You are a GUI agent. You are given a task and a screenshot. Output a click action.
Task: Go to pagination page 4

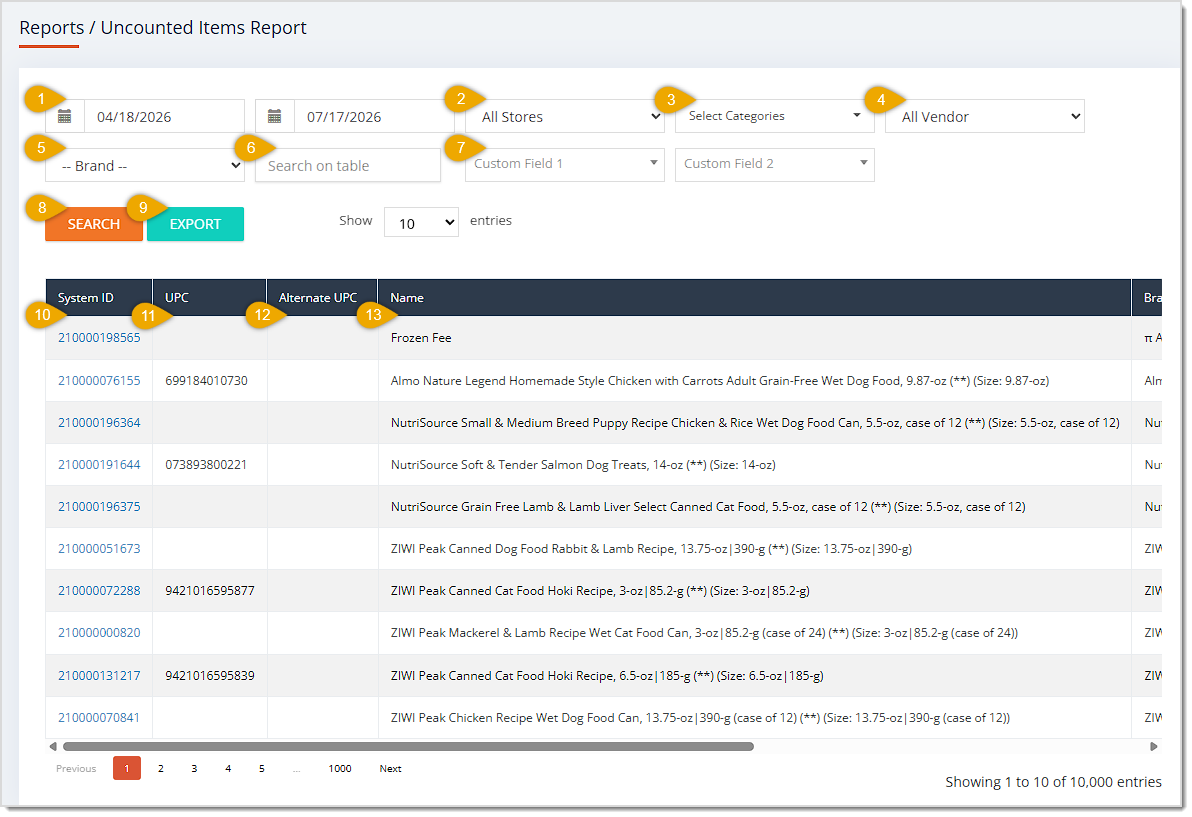(228, 768)
